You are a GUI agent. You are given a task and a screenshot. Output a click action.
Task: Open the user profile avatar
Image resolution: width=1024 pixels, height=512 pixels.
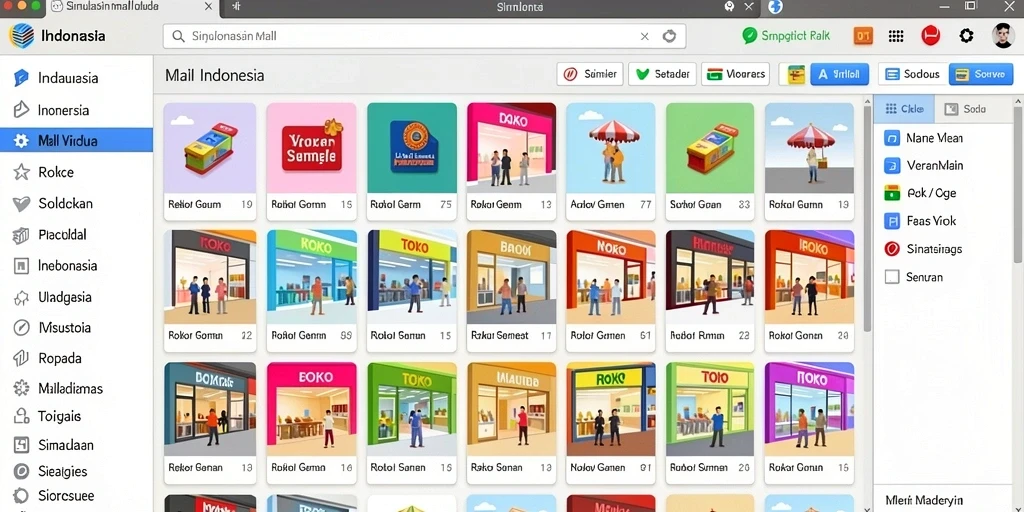pyautogui.click(x=1002, y=36)
